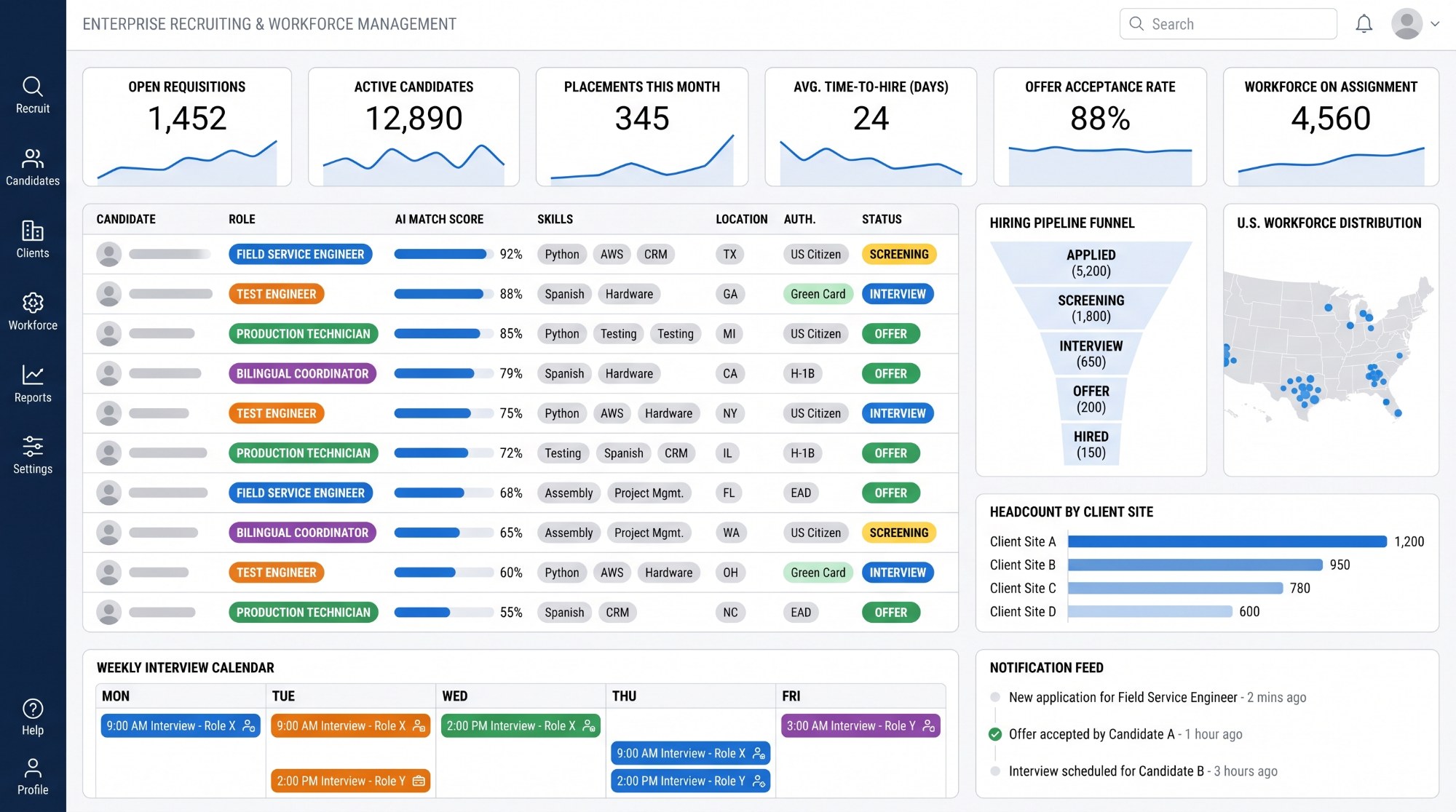
Task: Open the Help question mark icon
Action: (33, 708)
